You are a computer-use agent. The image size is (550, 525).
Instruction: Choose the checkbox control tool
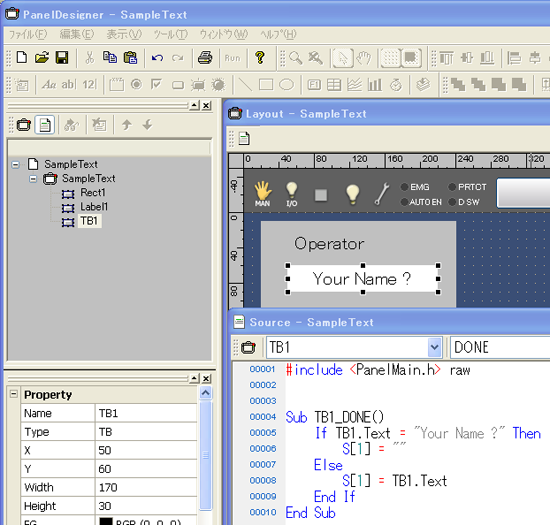pyautogui.click(x=156, y=85)
